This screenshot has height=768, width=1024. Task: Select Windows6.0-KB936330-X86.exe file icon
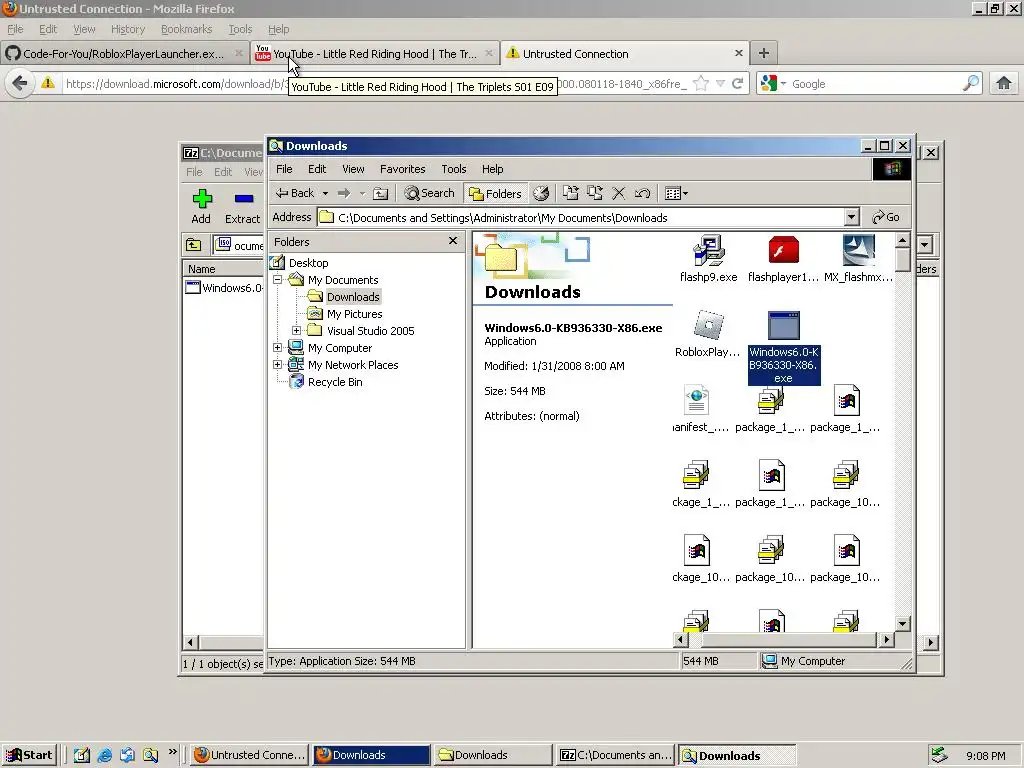(783, 347)
